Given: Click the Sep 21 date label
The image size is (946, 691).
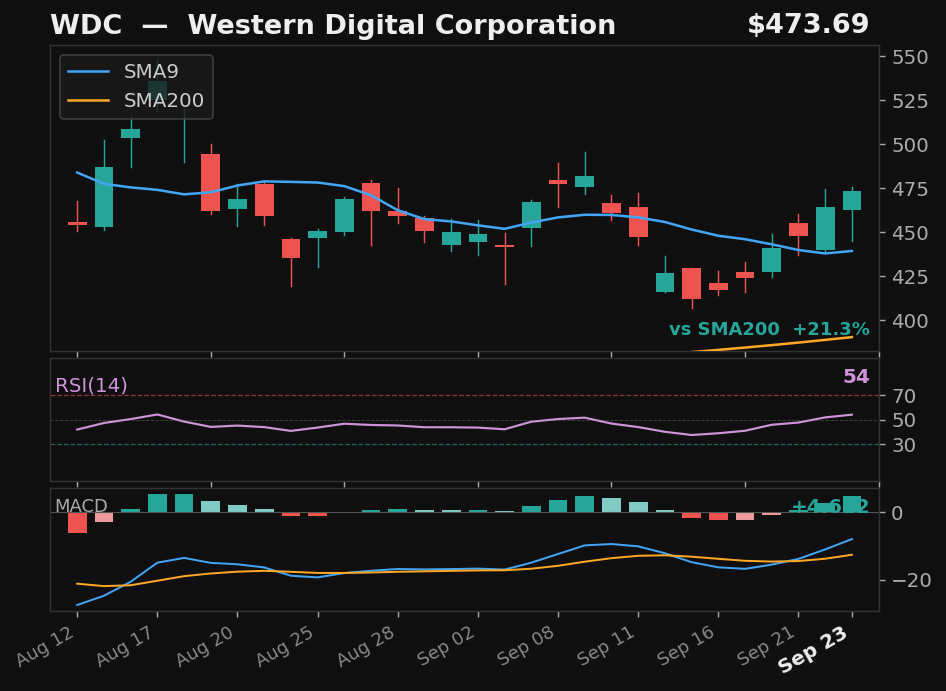Looking at the screenshot, I should 768,646.
